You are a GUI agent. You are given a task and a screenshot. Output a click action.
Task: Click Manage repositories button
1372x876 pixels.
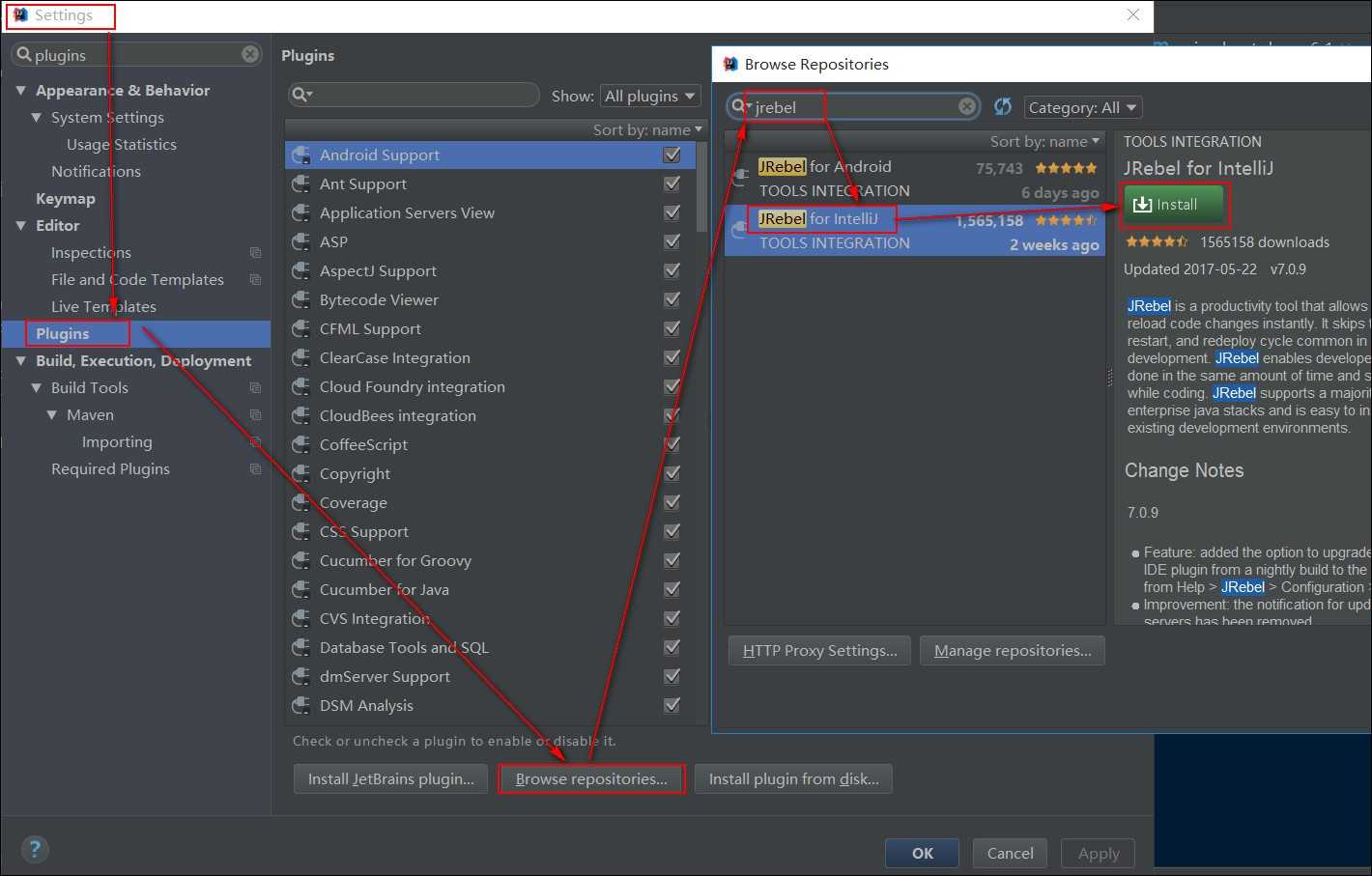[1013, 651]
